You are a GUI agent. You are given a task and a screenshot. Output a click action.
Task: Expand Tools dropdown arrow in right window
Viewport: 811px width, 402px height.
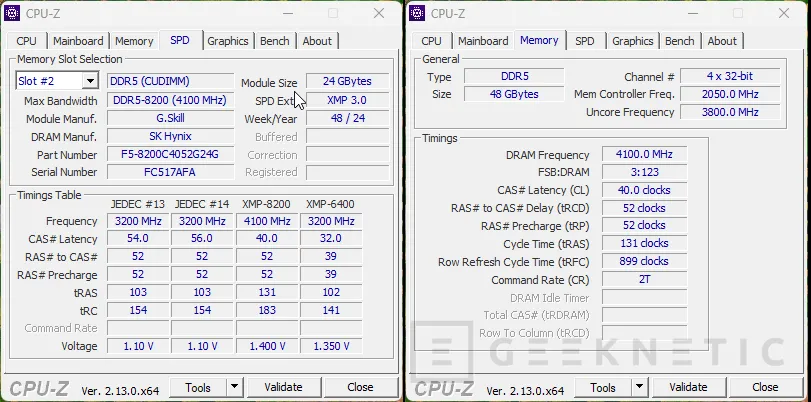[639, 387]
